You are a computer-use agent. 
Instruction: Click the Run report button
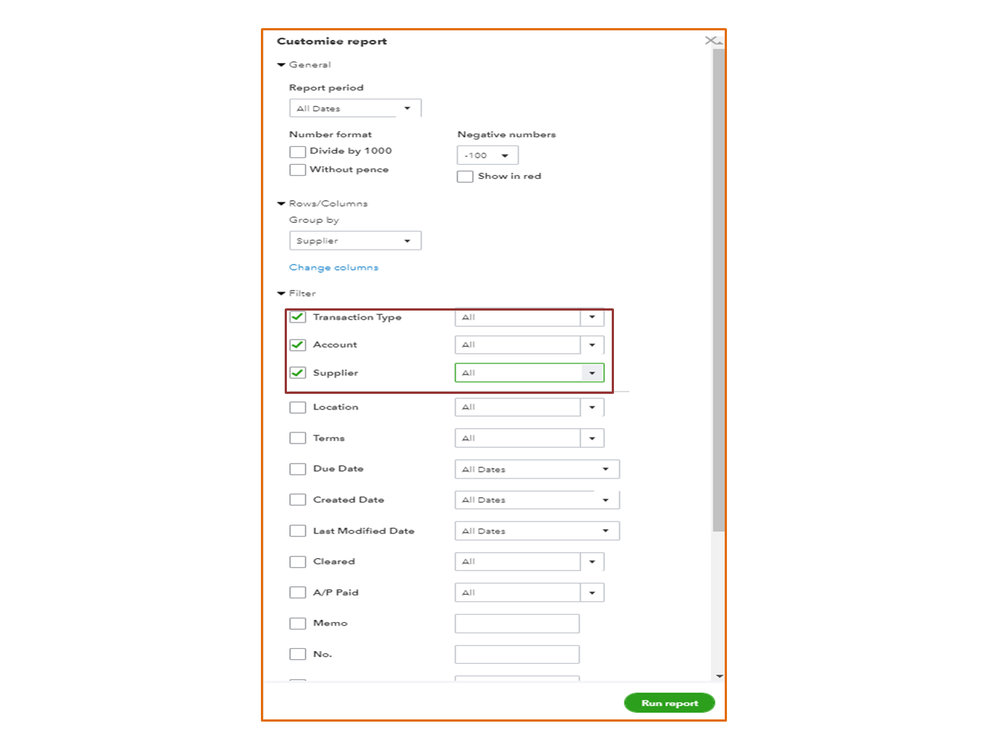(x=669, y=703)
